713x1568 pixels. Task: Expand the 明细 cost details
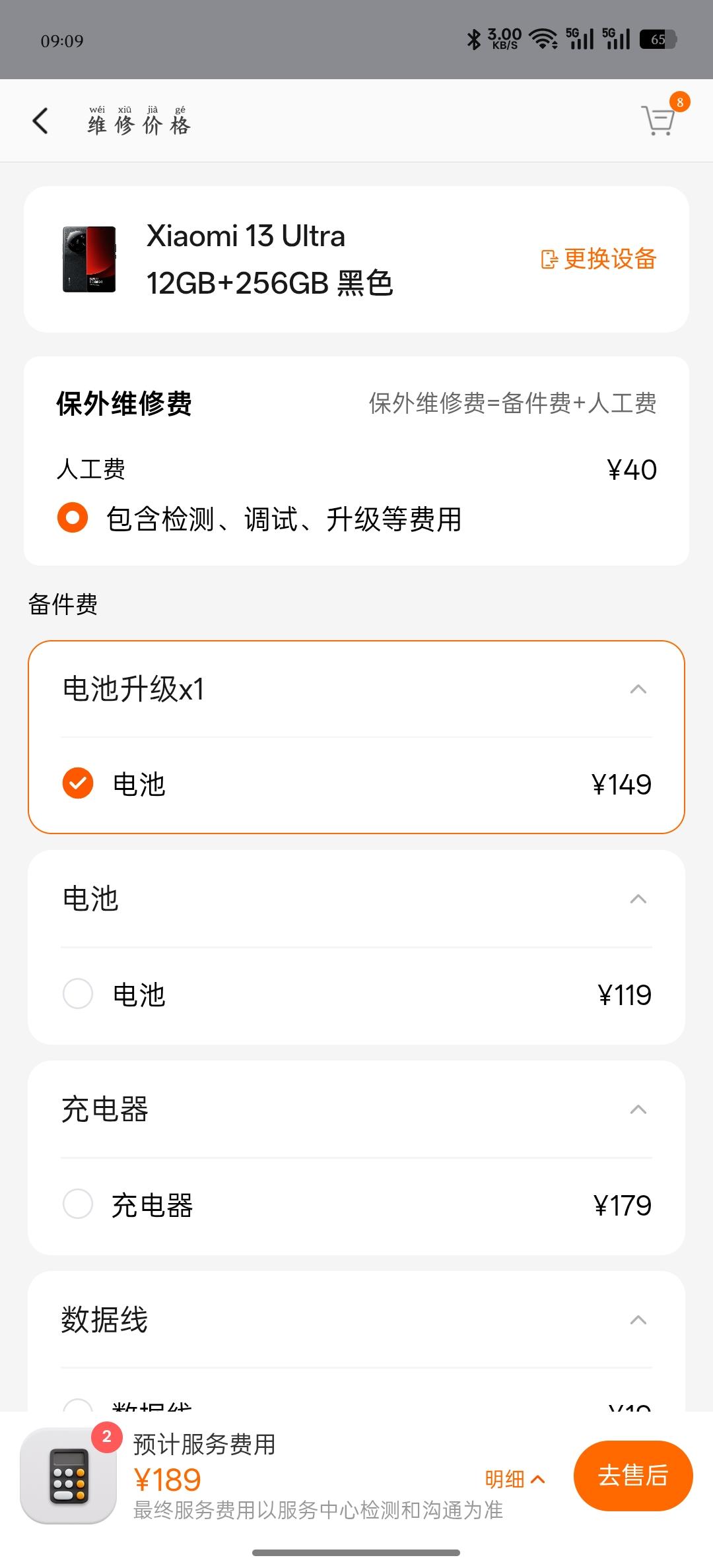point(515,1479)
